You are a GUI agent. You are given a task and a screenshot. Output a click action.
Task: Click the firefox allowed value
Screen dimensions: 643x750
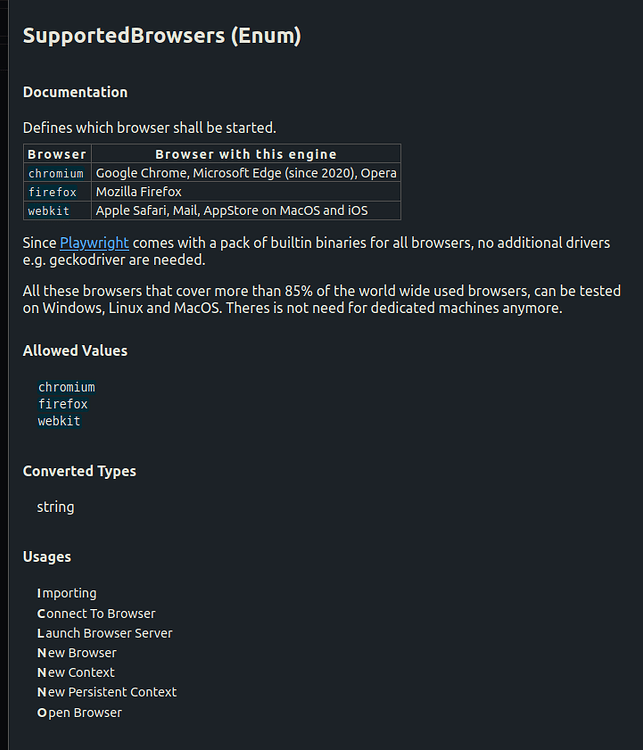point(63,404)
